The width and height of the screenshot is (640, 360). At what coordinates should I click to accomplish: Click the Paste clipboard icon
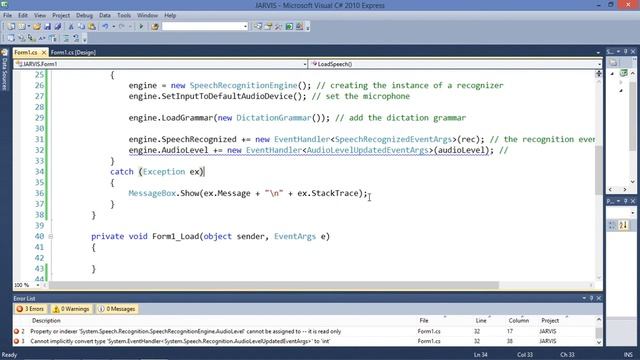[x=92, y=27]
